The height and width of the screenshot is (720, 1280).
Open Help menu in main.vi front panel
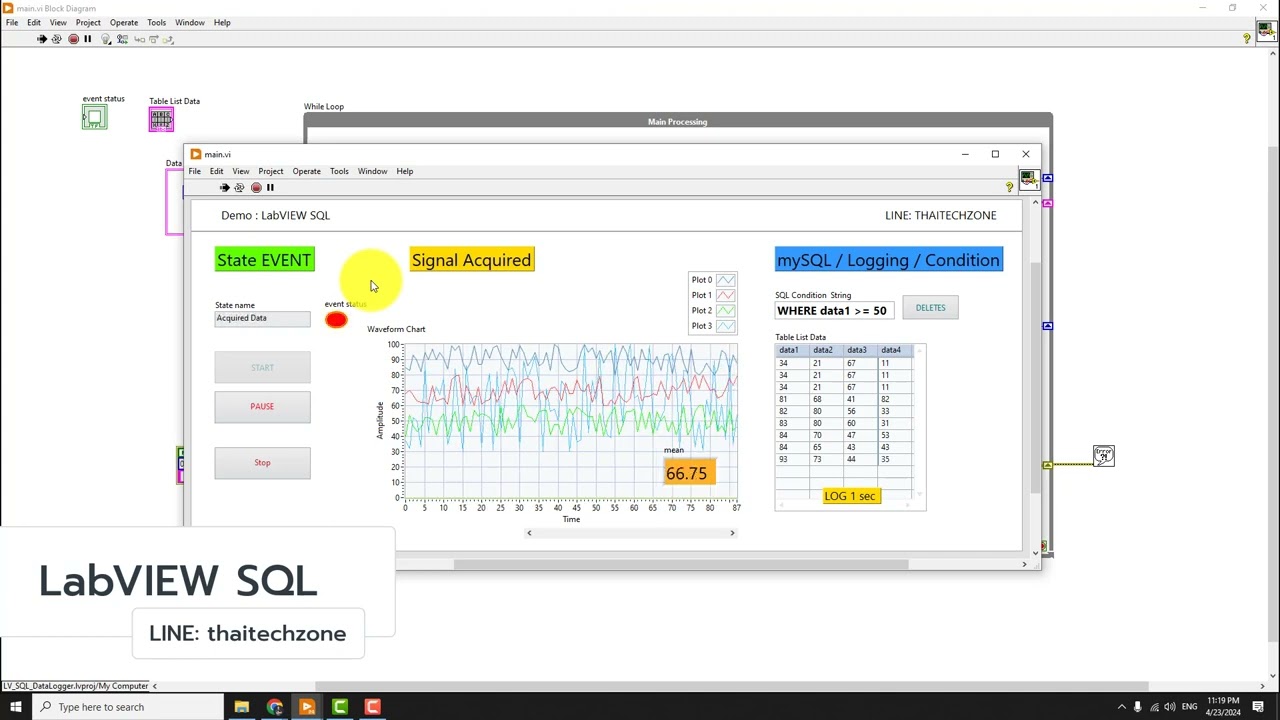(x=405, y=171)
